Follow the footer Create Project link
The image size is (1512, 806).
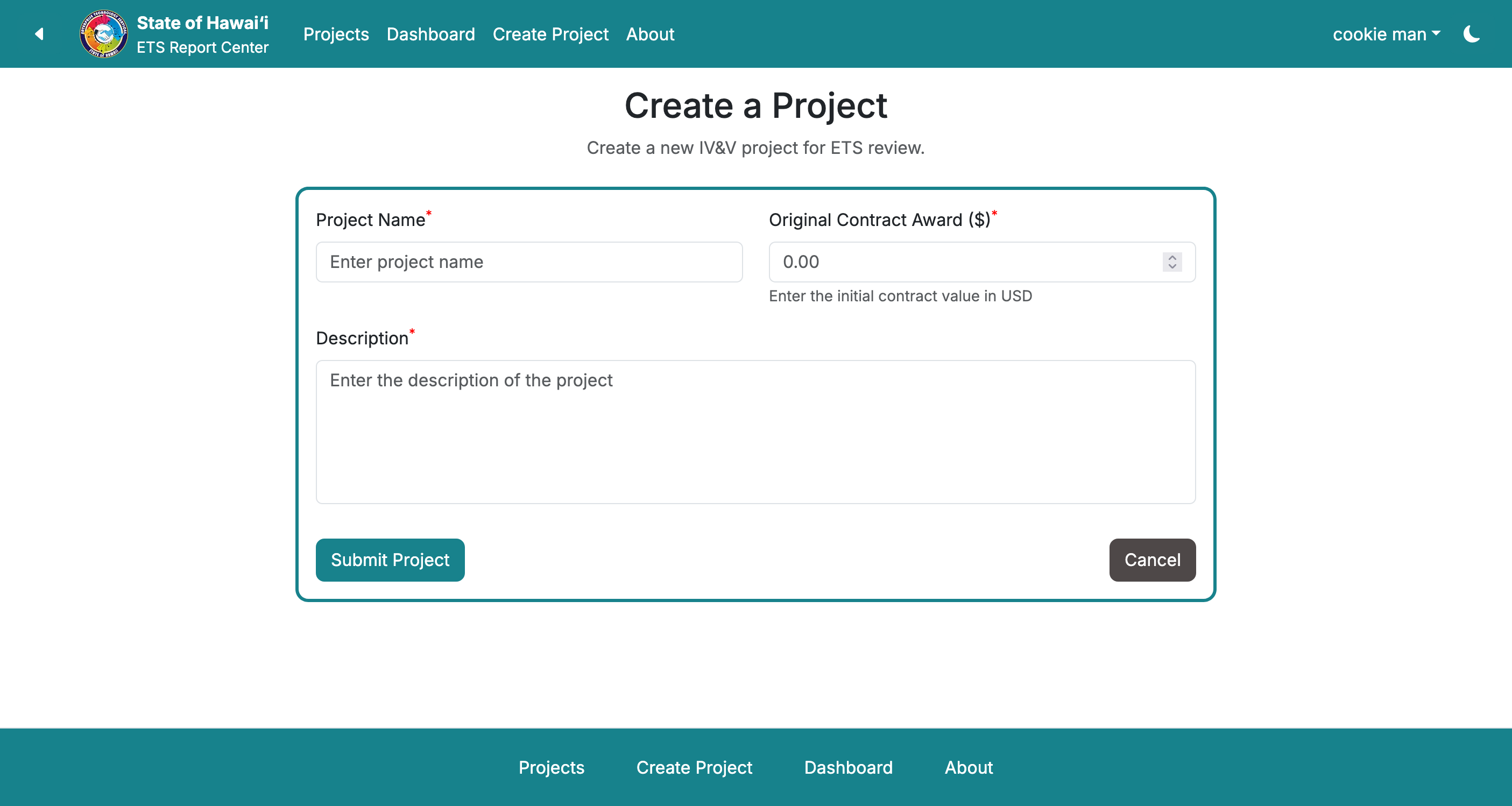click(694, 767)
